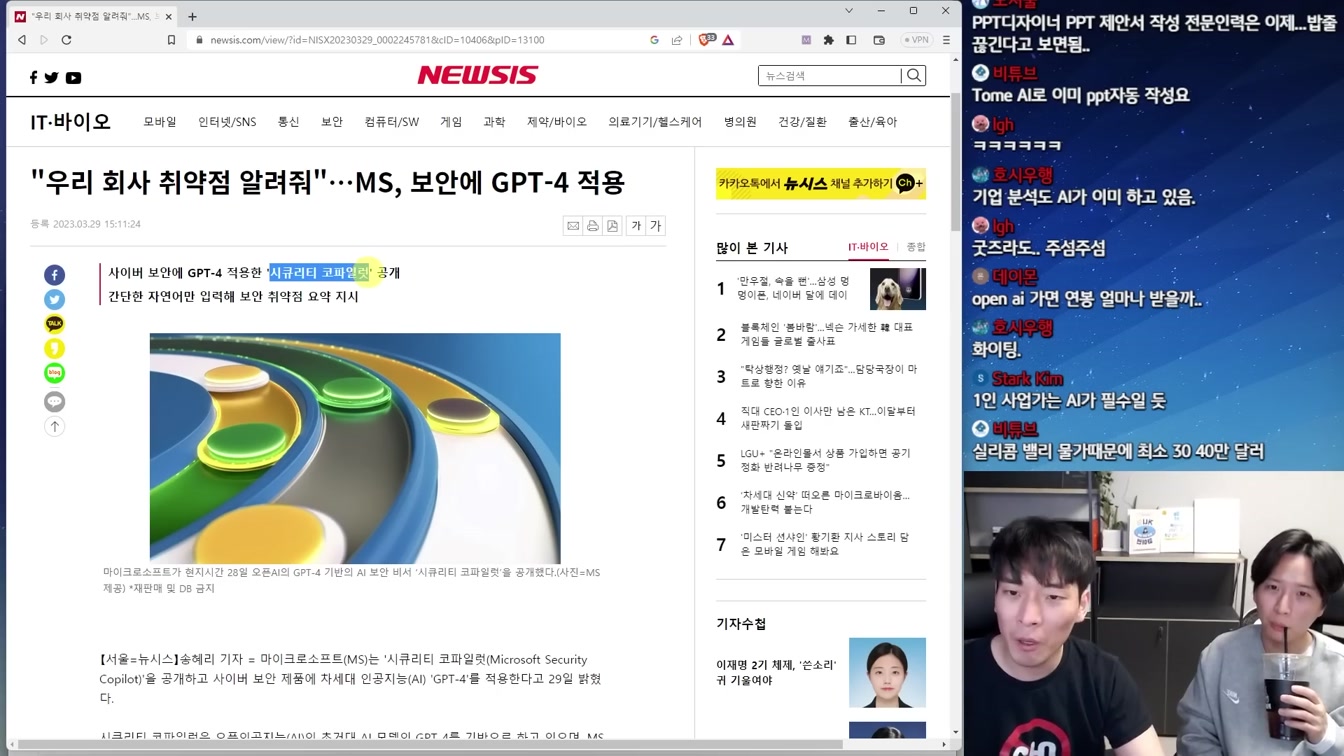Reload the page
The width and height of the screenshot is (1344, 756).
coord(66,40)
